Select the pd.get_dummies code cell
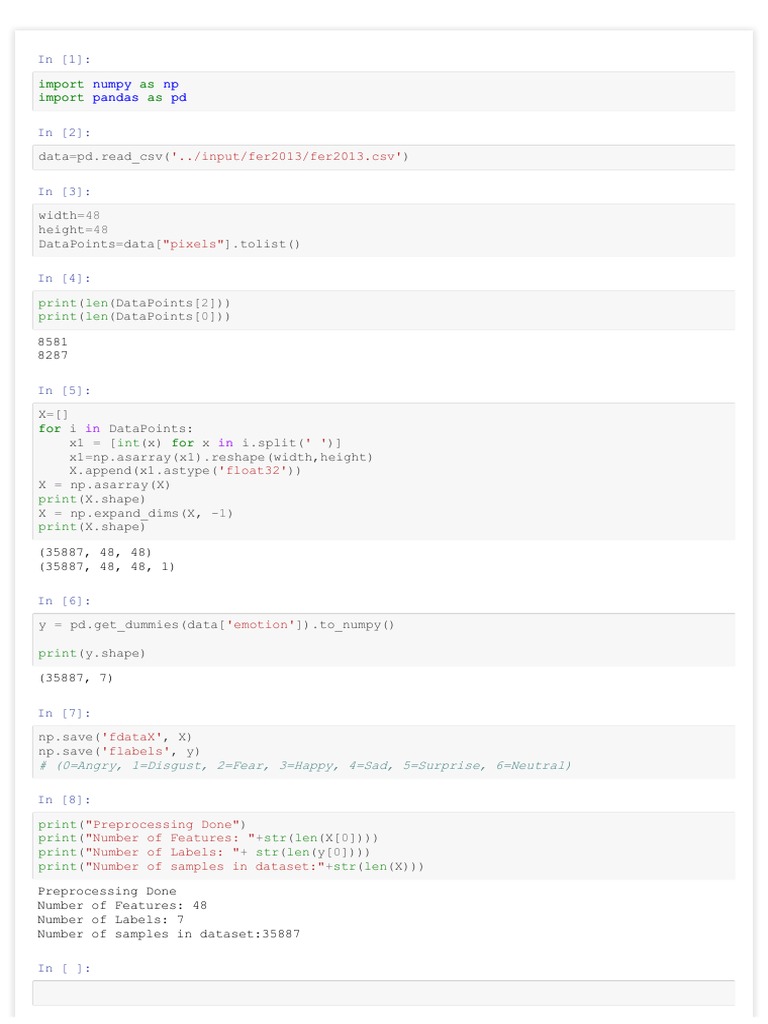Screen dimensions: 768x1024 click(384, 638)
